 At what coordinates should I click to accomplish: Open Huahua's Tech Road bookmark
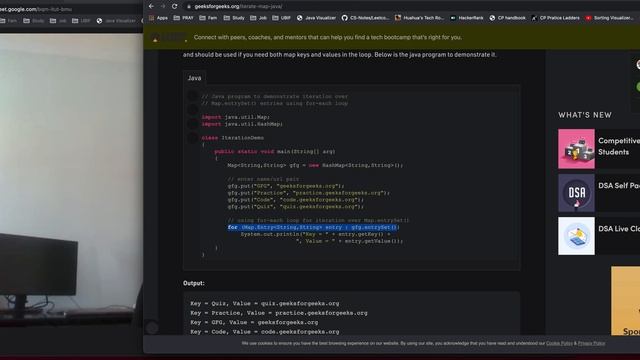[x=419, y=18]
